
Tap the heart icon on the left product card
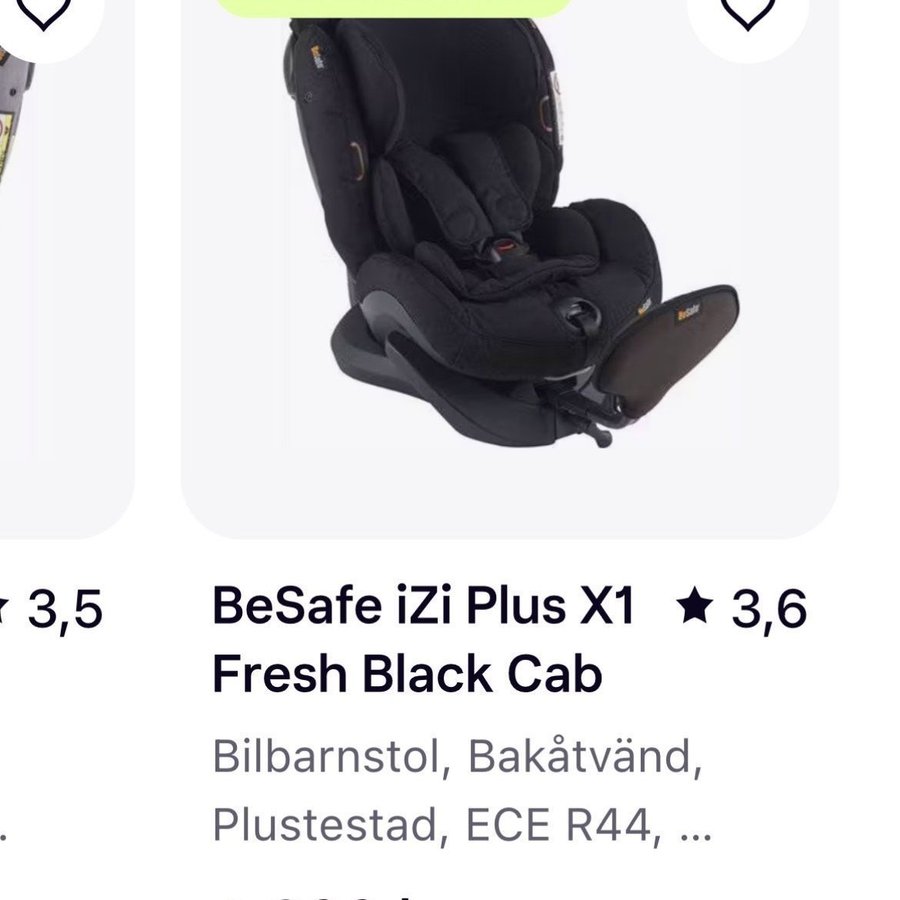tap(43, 11)
